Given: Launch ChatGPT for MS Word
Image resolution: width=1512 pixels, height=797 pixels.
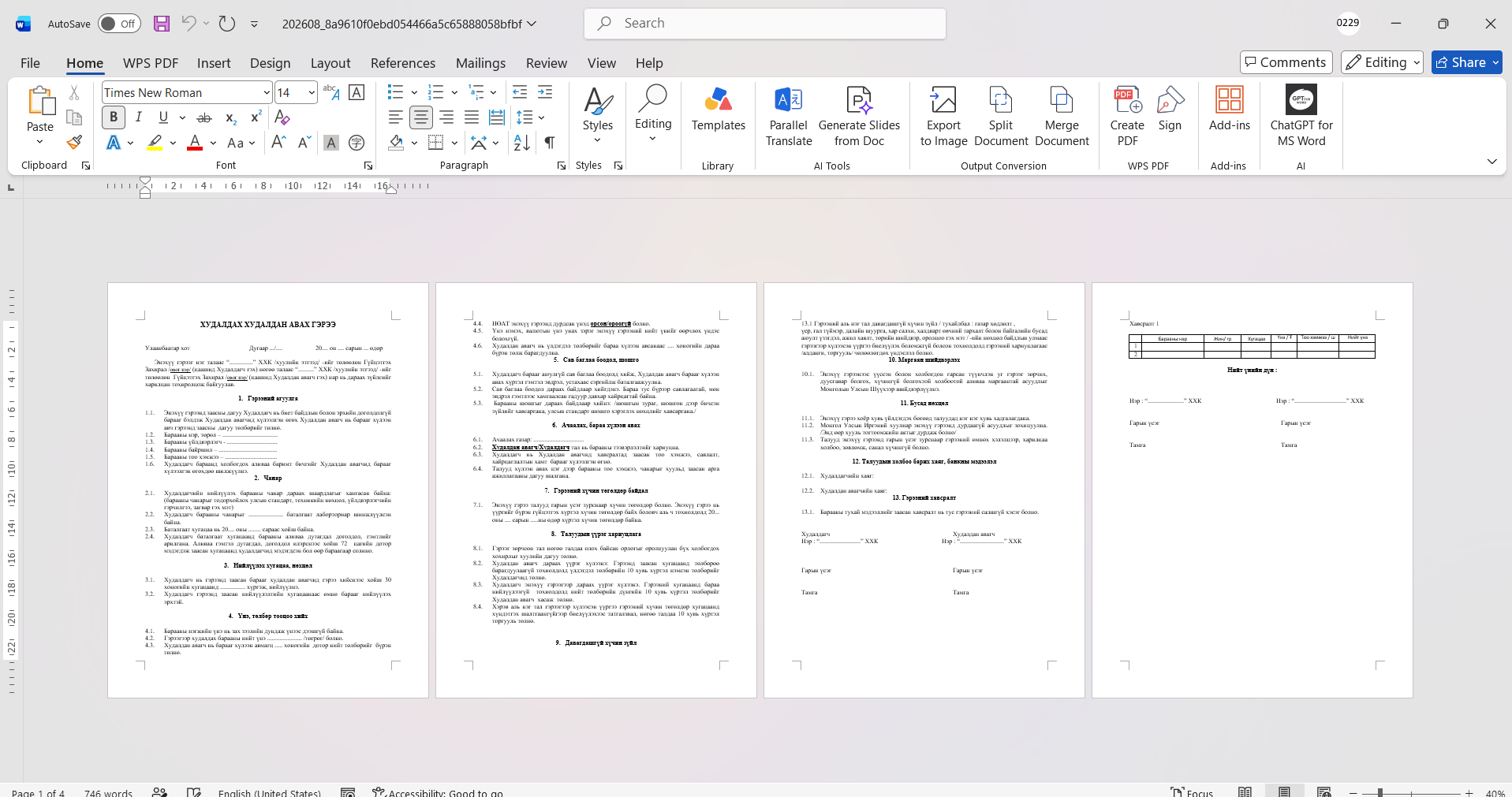Looking at the screenshot, I should click(1301, 117).
